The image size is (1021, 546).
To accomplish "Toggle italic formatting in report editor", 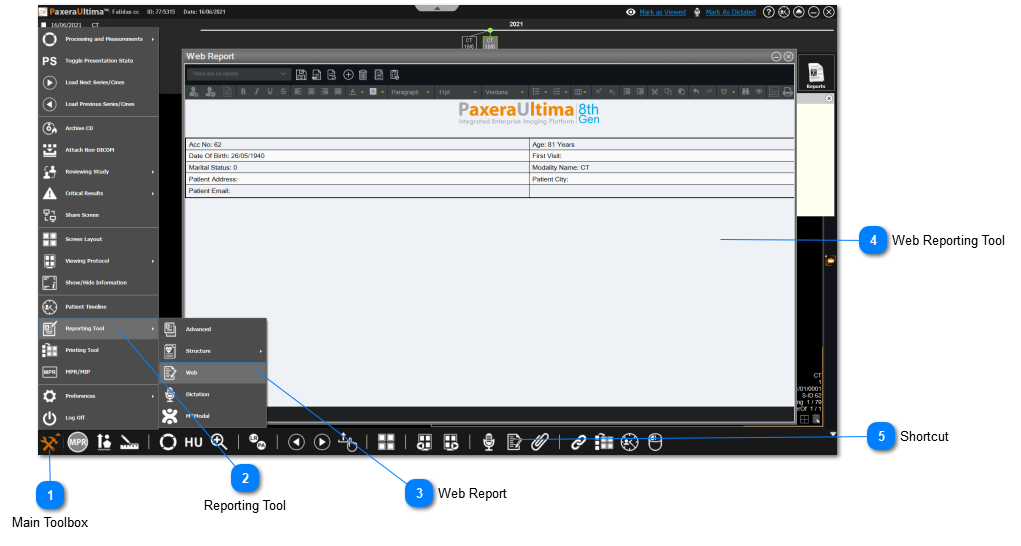I will (x=256, y=91).
